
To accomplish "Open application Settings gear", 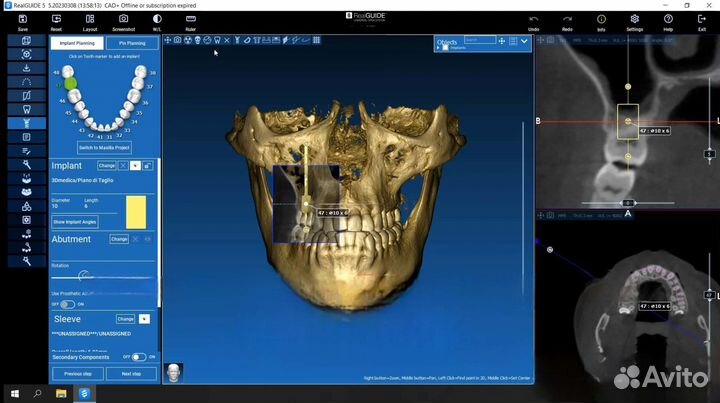I will (635, 19).
